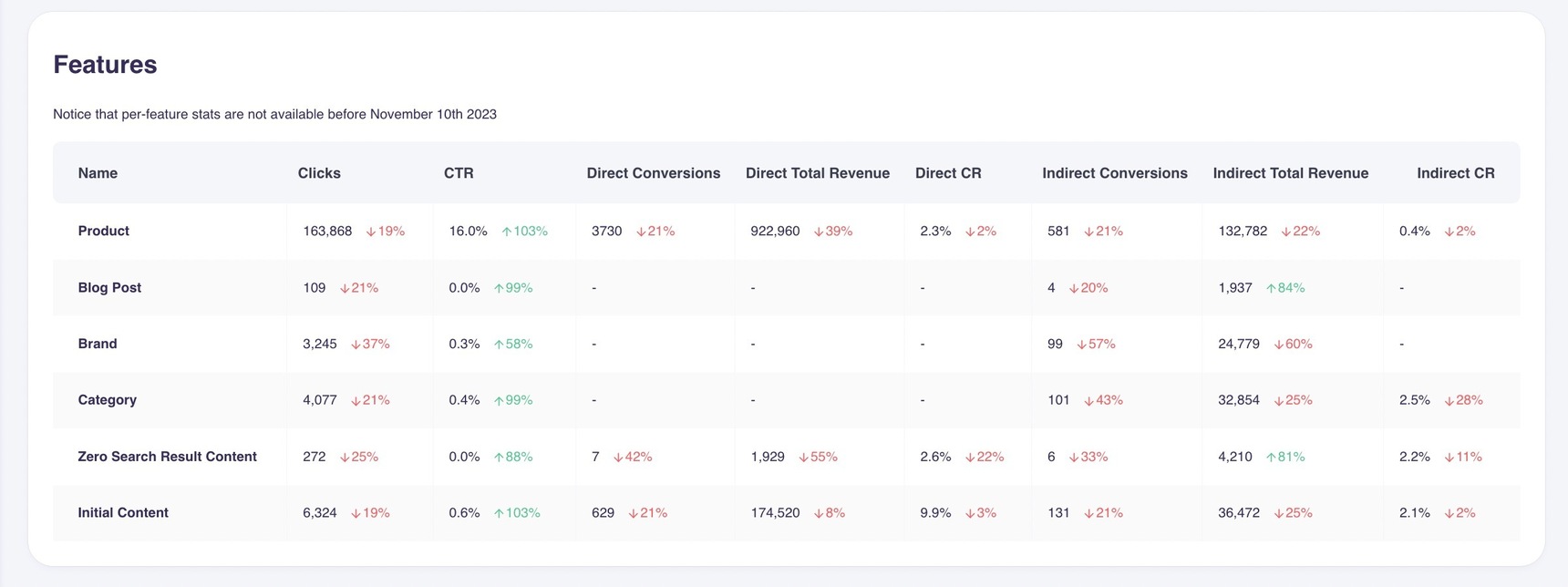Click the green up arrow beside Blog Post 84%

point(1271,288)
